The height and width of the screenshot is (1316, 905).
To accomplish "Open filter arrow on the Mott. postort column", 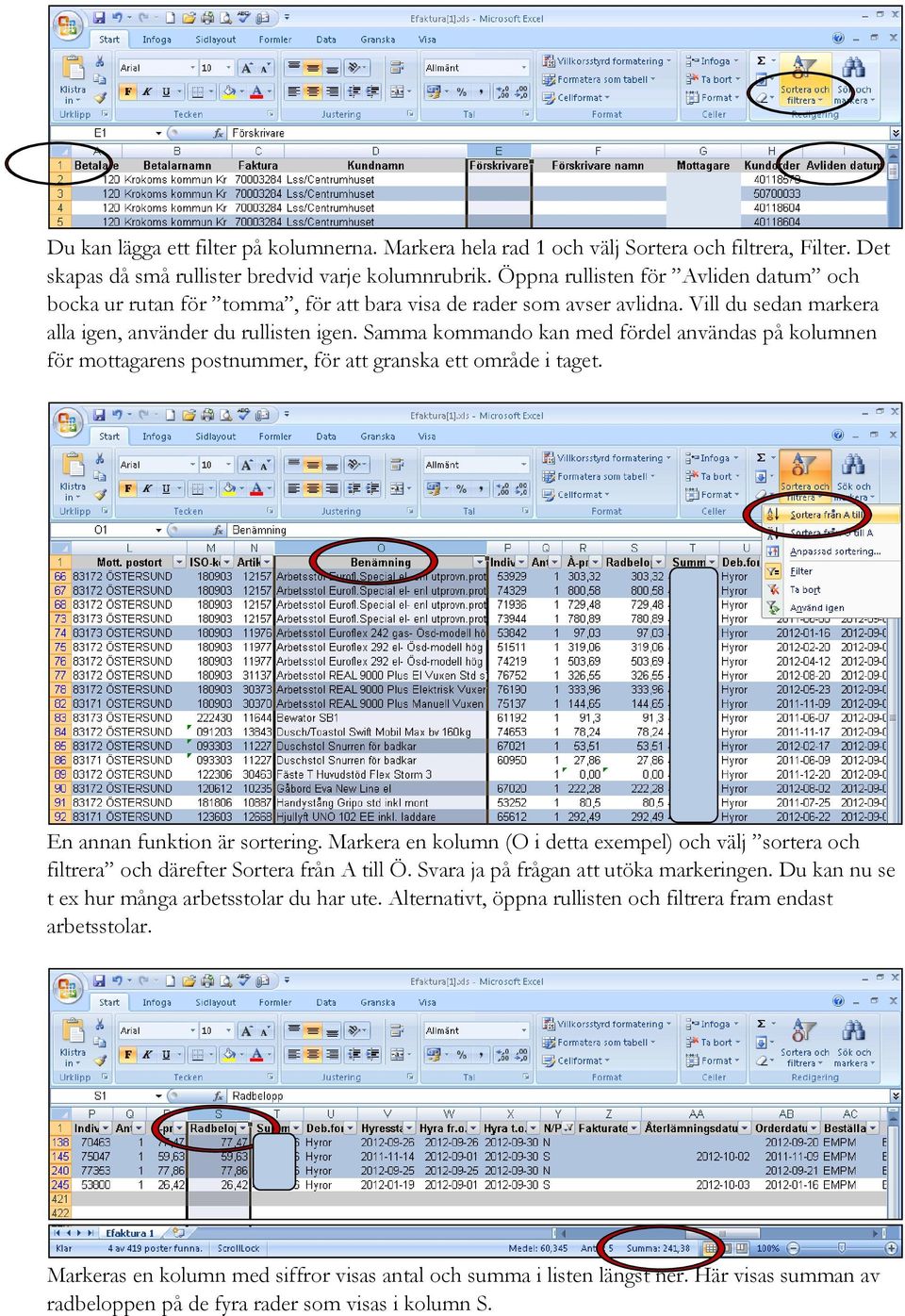I will pos(179,562).
